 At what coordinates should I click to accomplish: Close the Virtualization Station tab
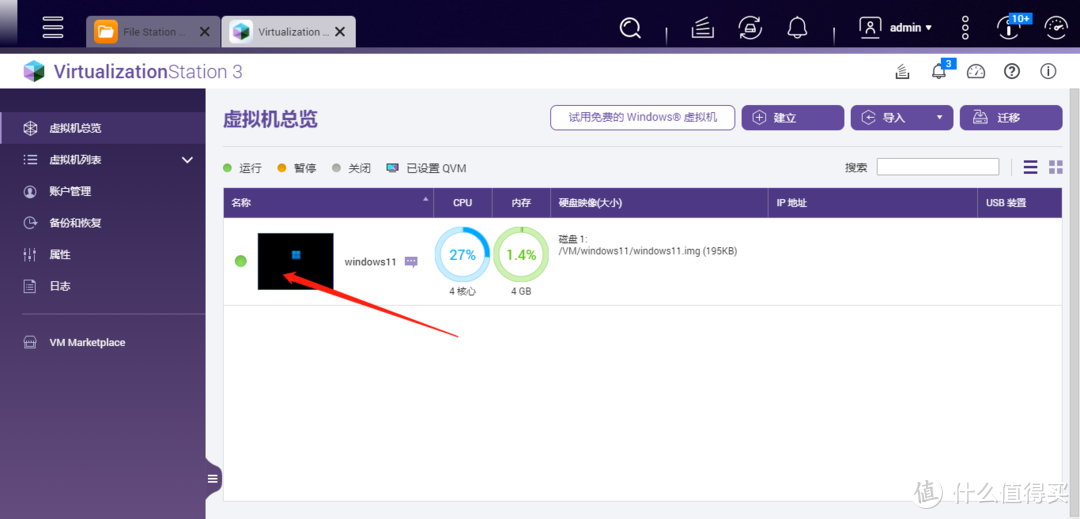point(340,32)
